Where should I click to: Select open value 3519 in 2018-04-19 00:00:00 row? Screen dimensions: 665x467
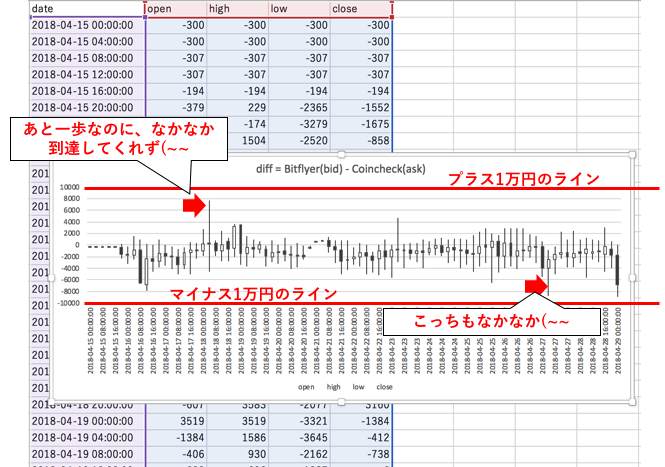click(176, 422)
